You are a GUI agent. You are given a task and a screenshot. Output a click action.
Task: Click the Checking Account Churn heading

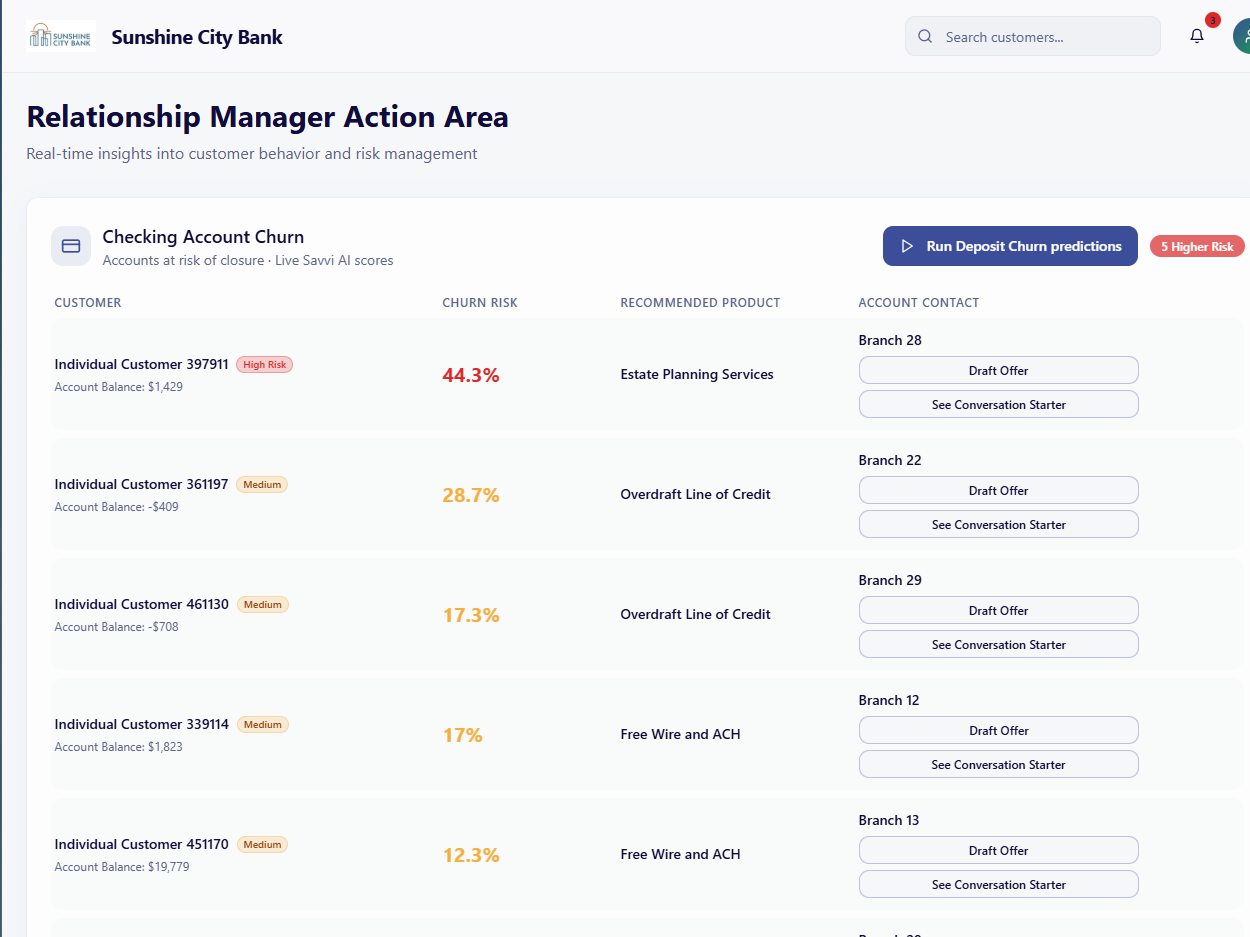pos(203,237)
